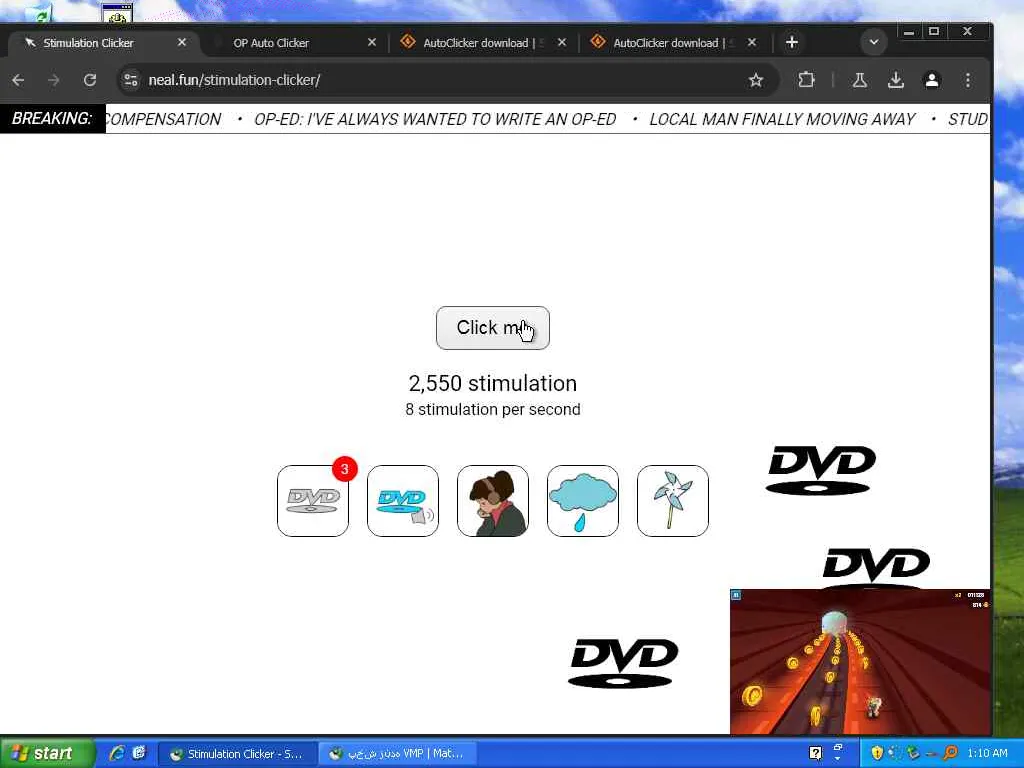1024x768 pixels.
Task: Expand the tab search dropdown
Action: click(874, 42)
